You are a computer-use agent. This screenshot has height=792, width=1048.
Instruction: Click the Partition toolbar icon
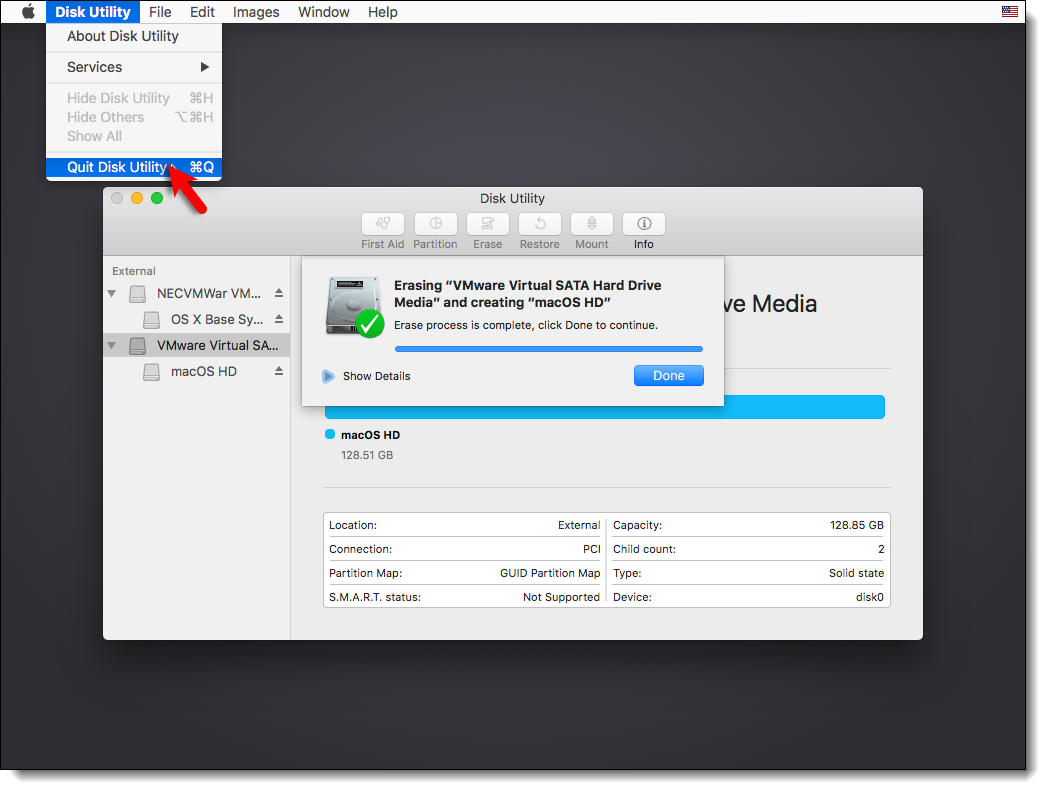436,224
